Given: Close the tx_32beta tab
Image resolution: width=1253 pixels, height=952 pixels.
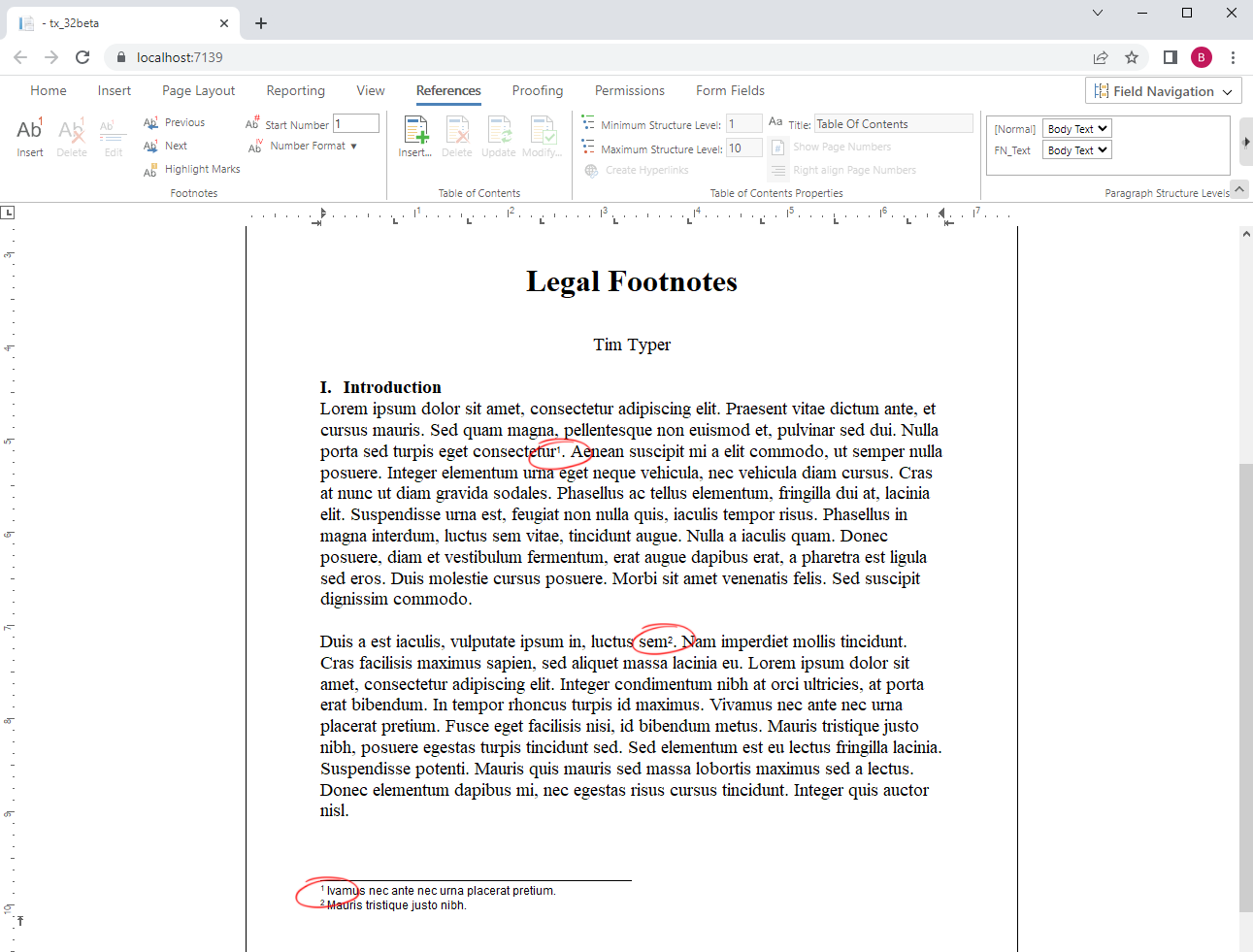Looking at the screenshot, I should (x=224, y=22).
